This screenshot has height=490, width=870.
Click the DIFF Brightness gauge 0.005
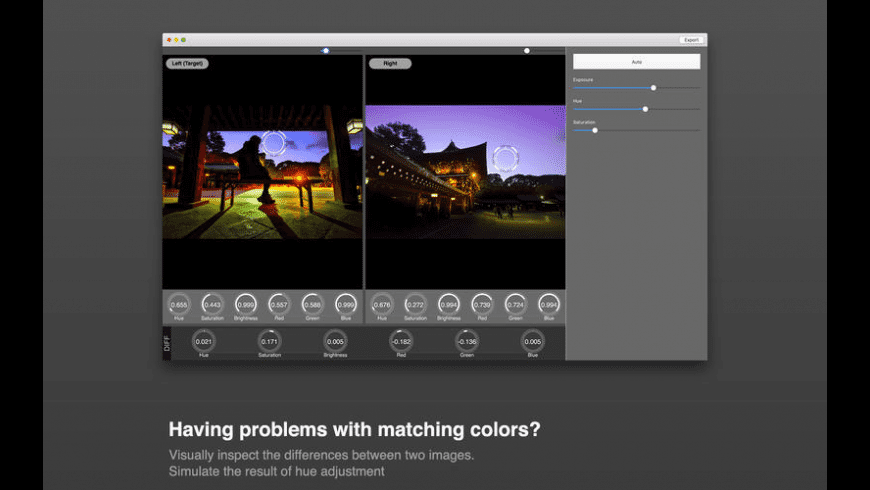335,341
